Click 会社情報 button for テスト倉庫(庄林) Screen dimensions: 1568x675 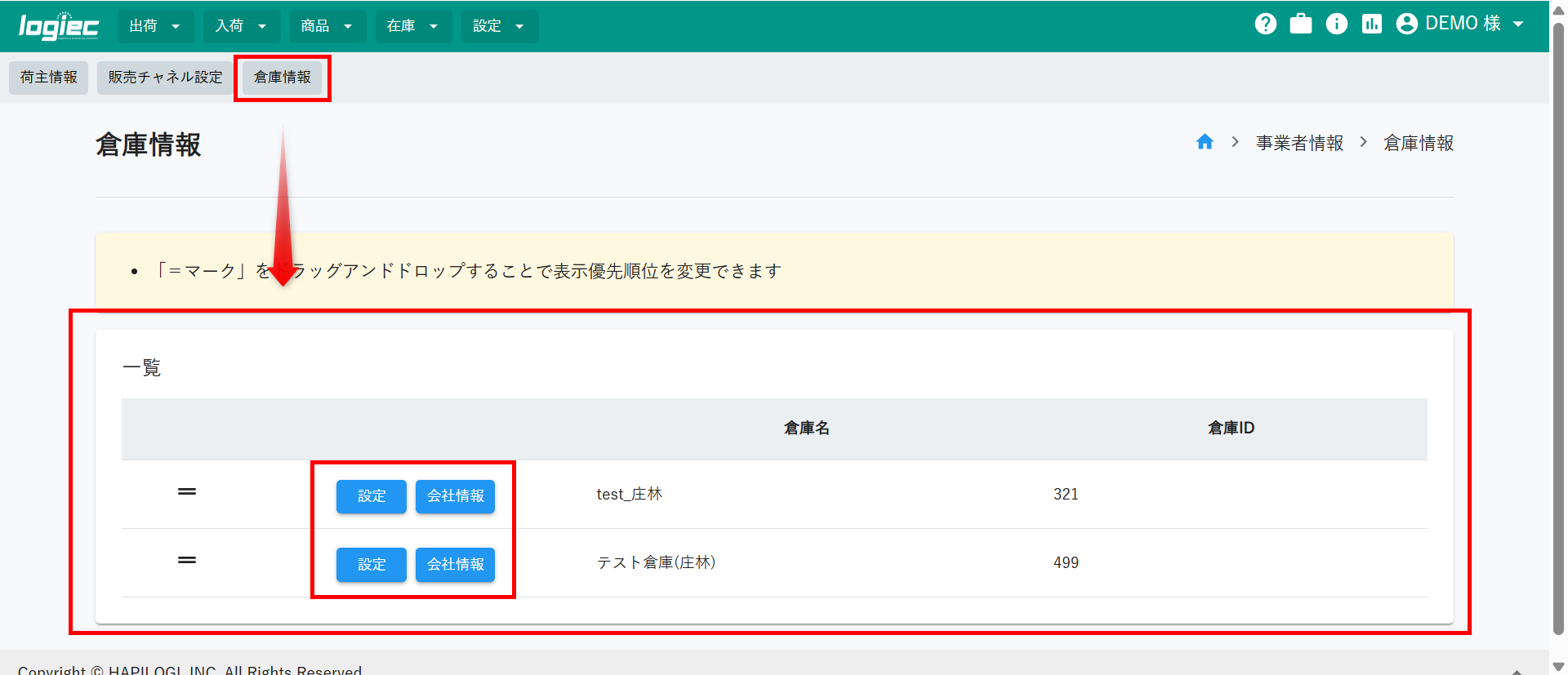[455, 565]
